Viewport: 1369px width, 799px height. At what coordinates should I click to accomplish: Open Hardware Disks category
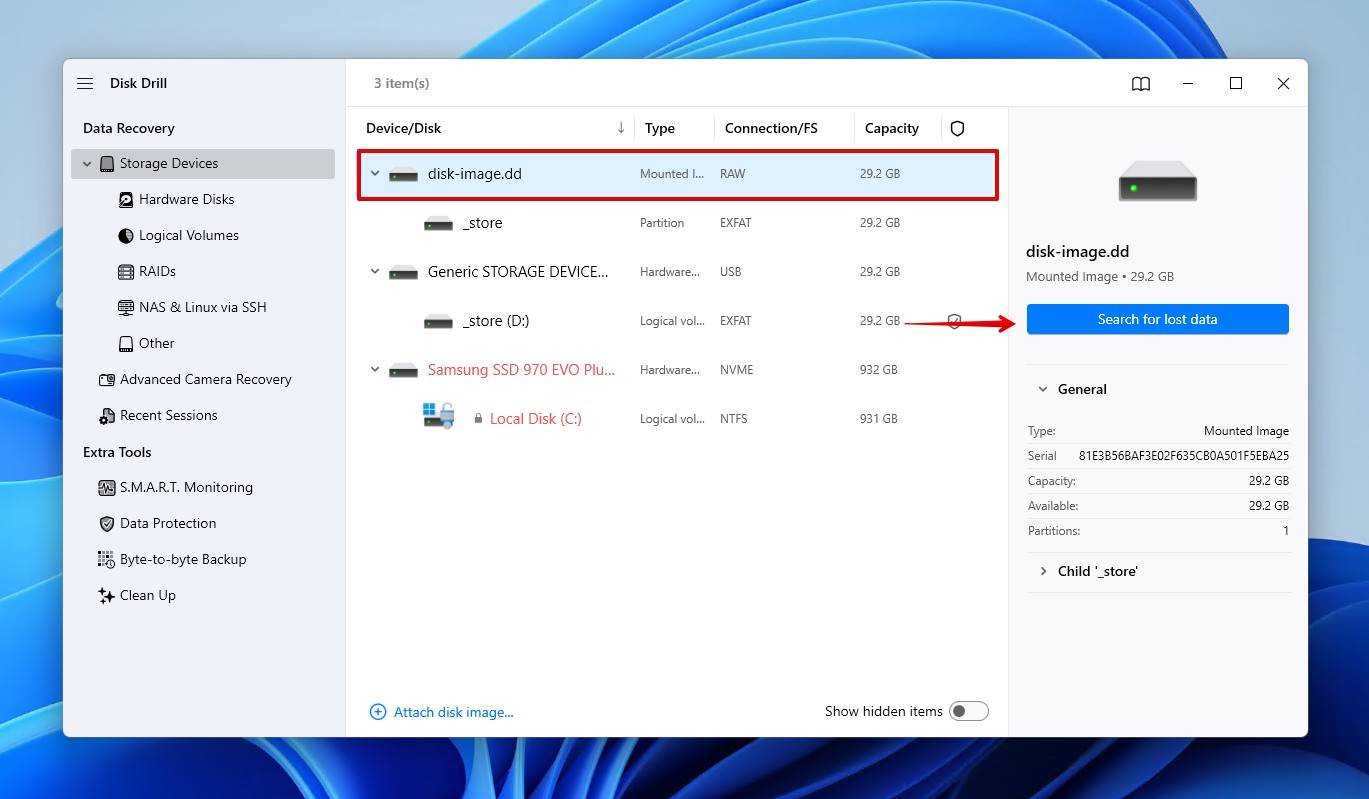186,199
